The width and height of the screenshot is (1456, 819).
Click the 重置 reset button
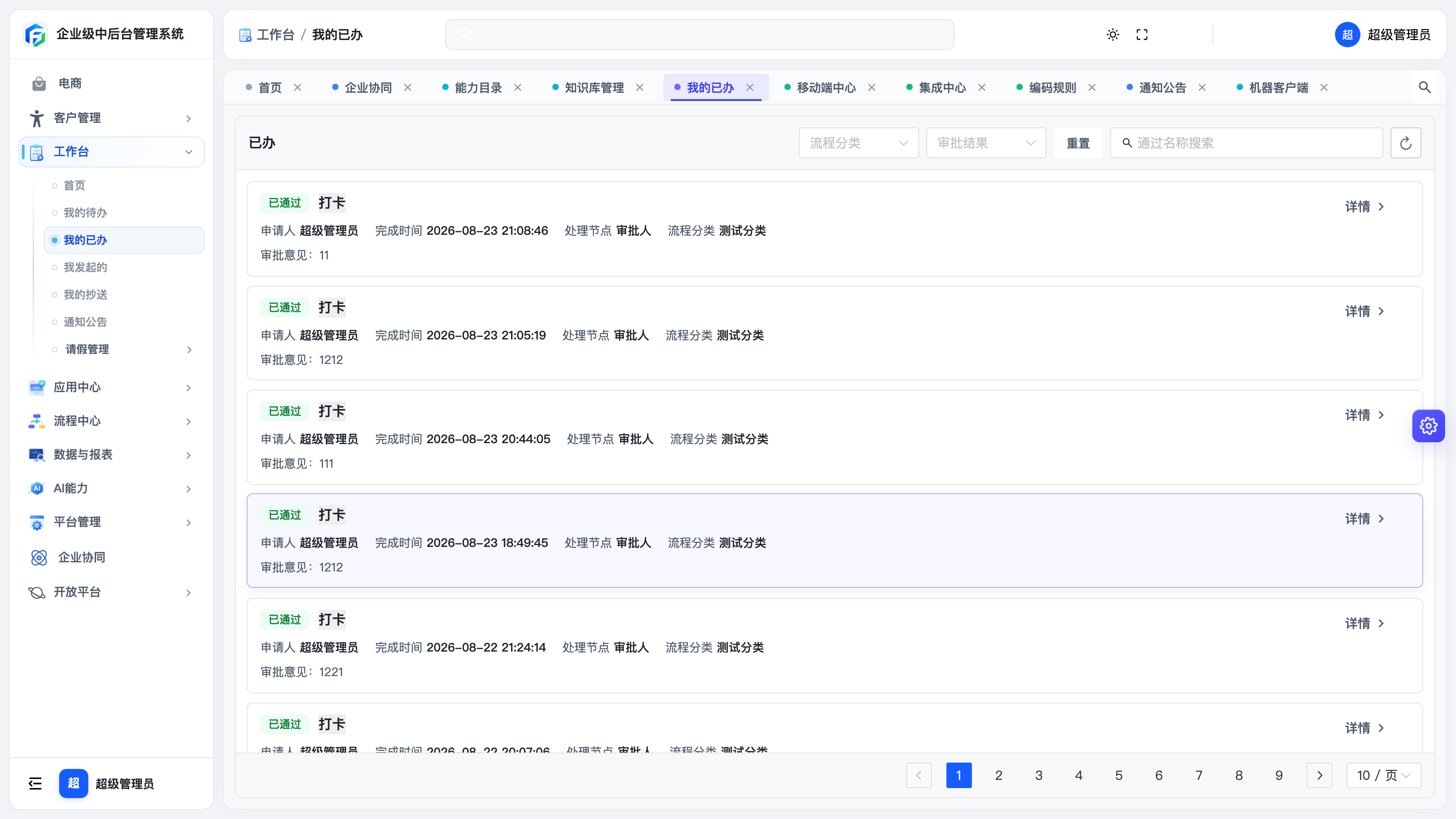[x=1078, y=143]
